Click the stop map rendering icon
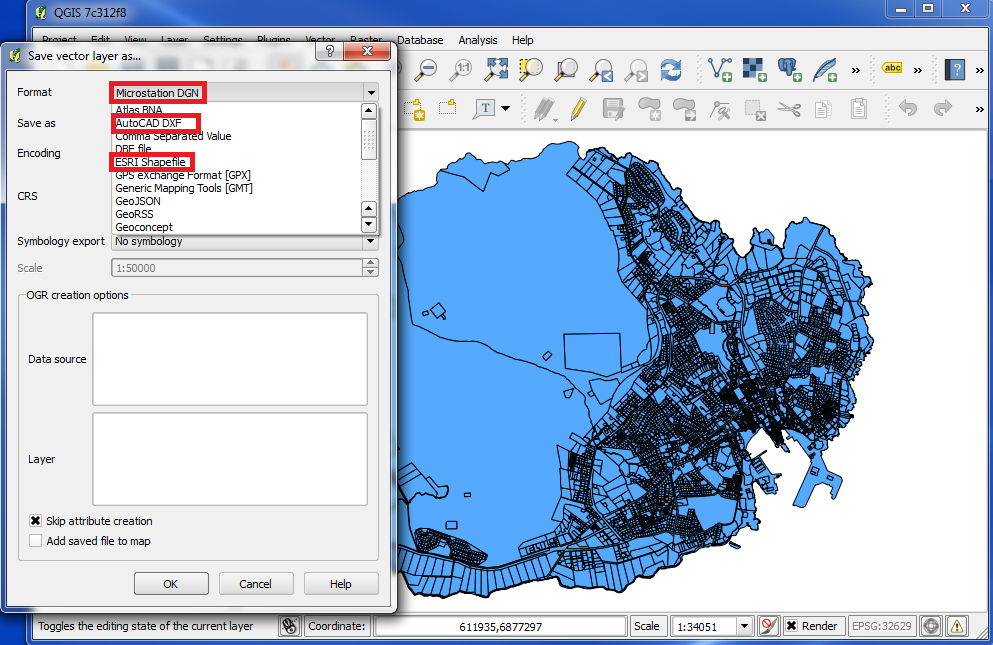This screenshot has width=993, height=645. [x=768, y=626]
